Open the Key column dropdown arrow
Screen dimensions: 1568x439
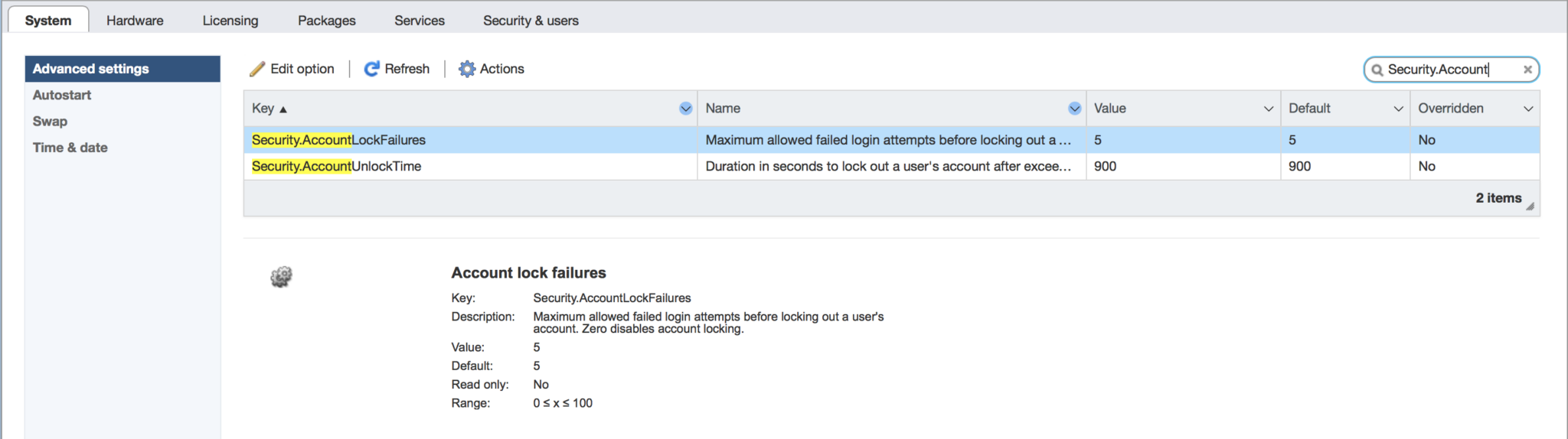[x=685, y=109]
